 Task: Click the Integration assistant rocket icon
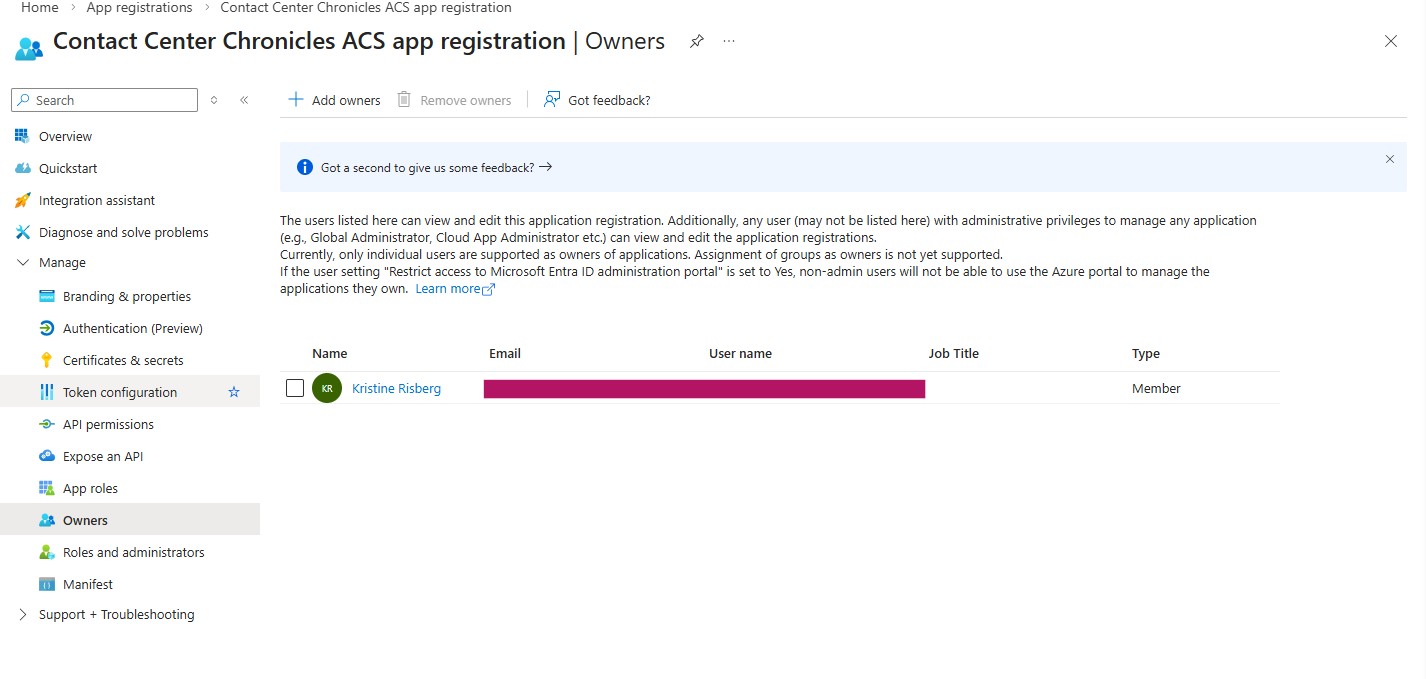click(23, 200)
